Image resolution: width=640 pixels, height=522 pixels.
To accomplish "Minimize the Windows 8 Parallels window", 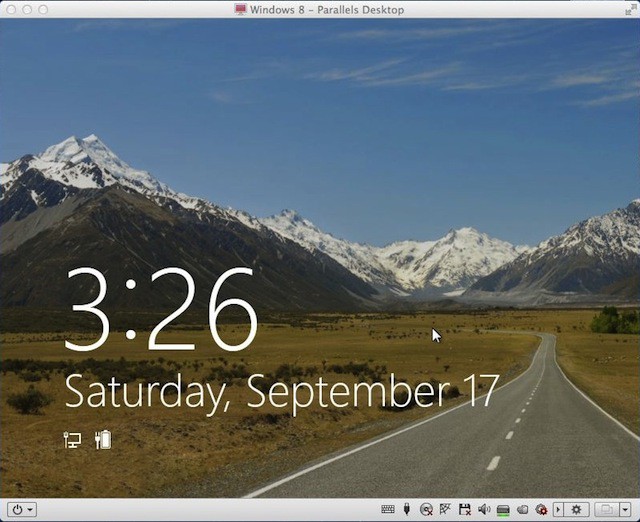I will pyautogui.click(x=27, y=9).
